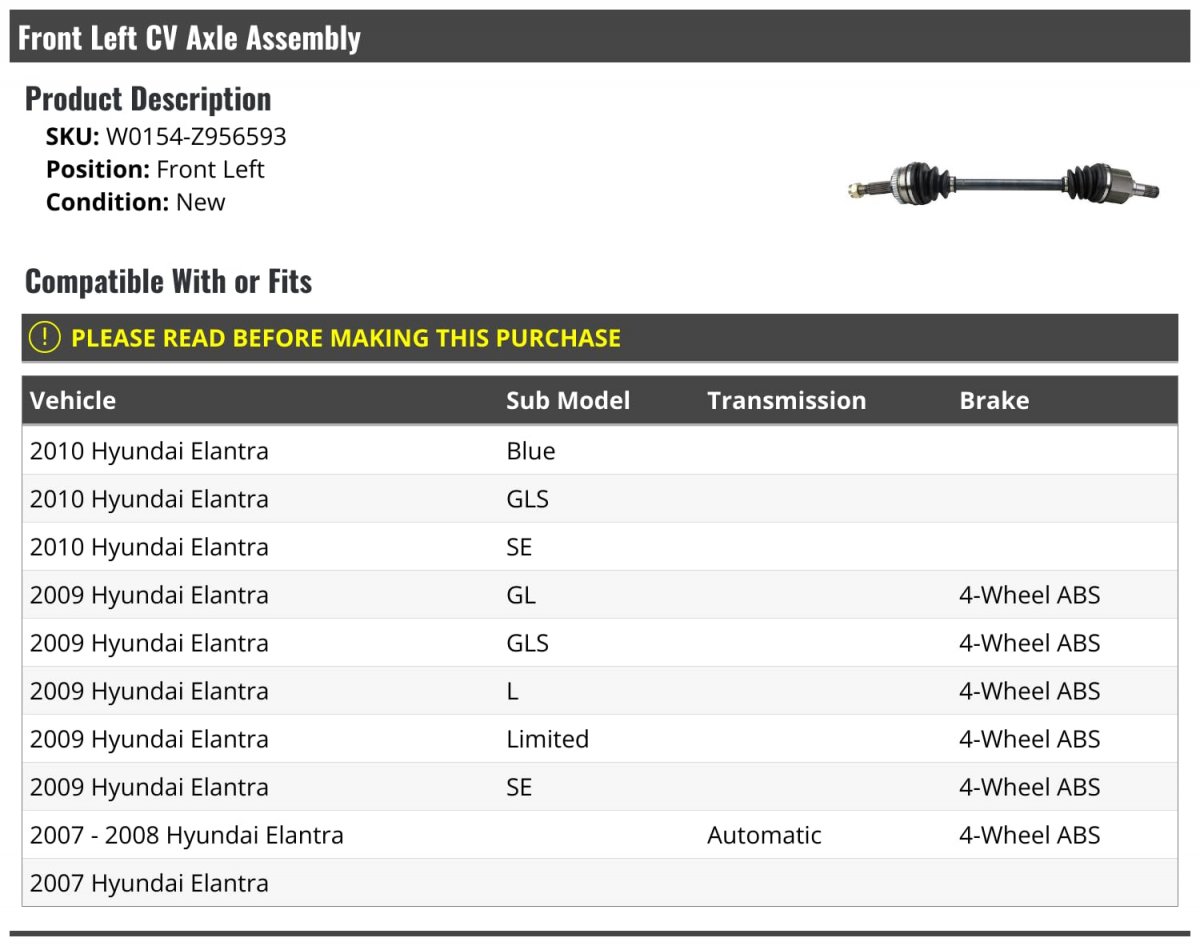Click the 2009 Hyundai Elantra GL row
The width and height of the screenshot is (1200, 946).
(600, 595)
